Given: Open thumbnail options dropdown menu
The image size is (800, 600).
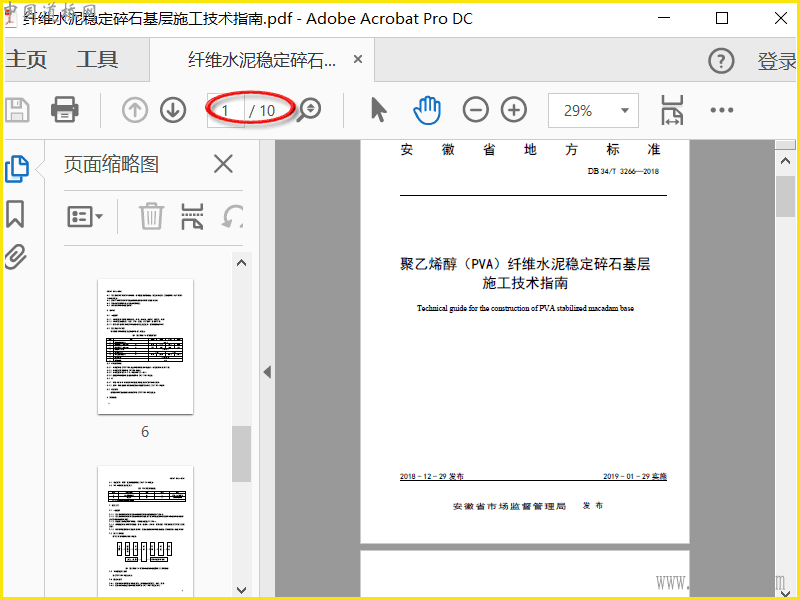Looking at the screenshot, I should click(x=85, y=217).
